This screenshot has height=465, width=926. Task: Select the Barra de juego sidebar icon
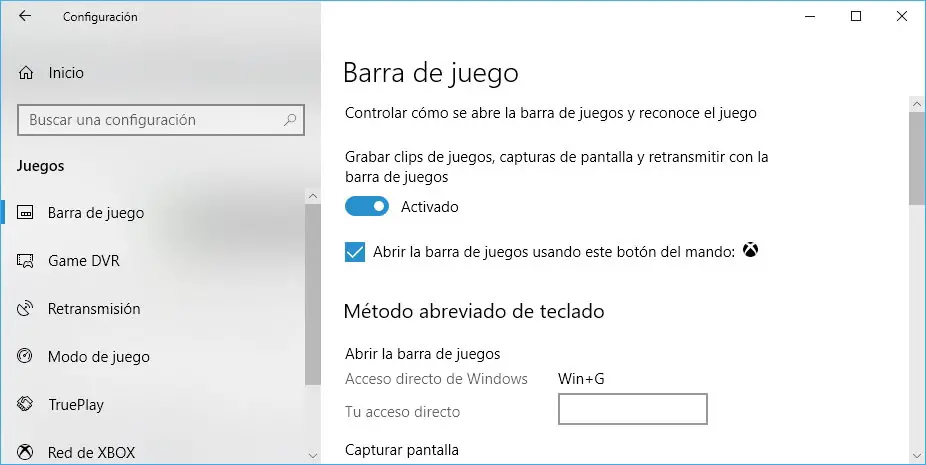pyautogui.click(x=27, y=213)
